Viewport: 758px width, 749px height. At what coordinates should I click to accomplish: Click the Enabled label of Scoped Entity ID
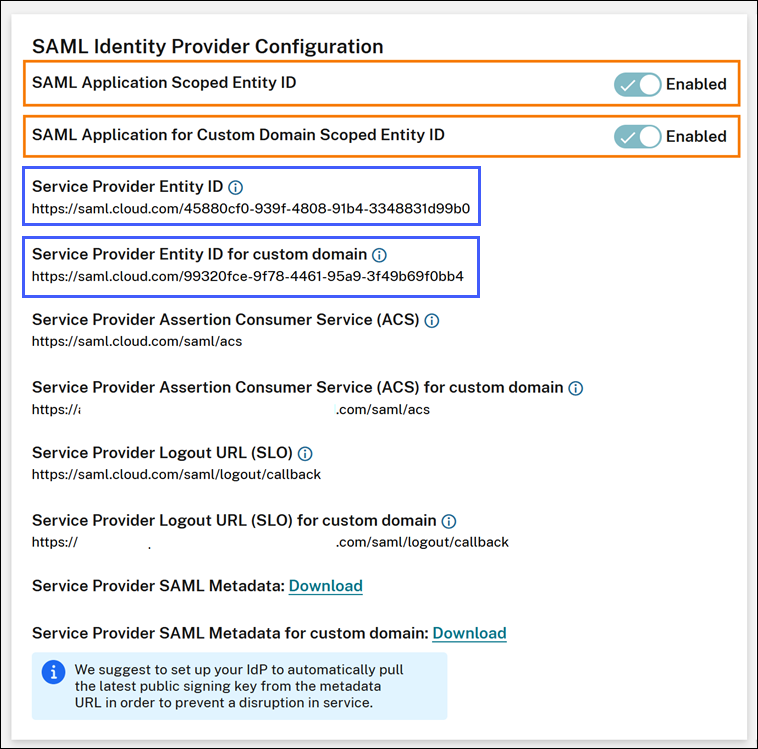(696, 84)
